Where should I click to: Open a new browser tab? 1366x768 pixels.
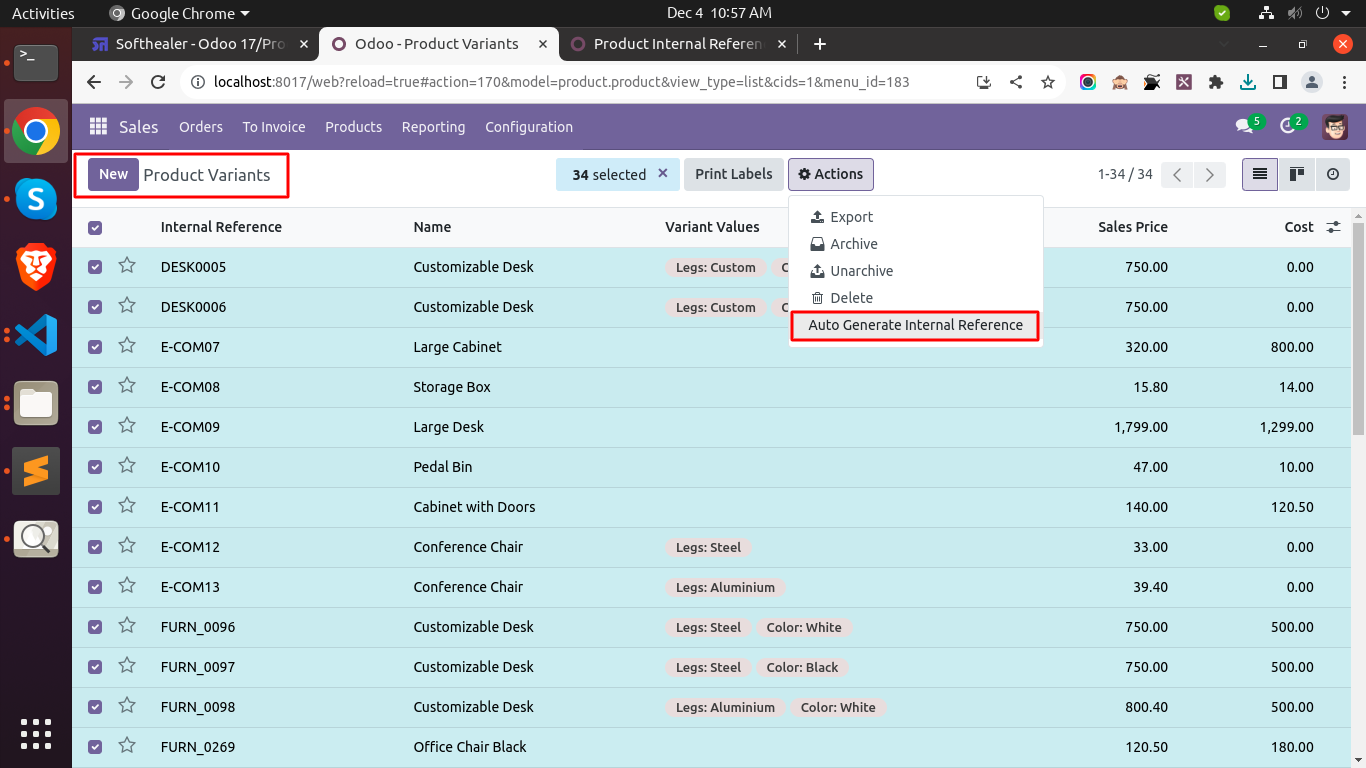(x=820, y=44)
